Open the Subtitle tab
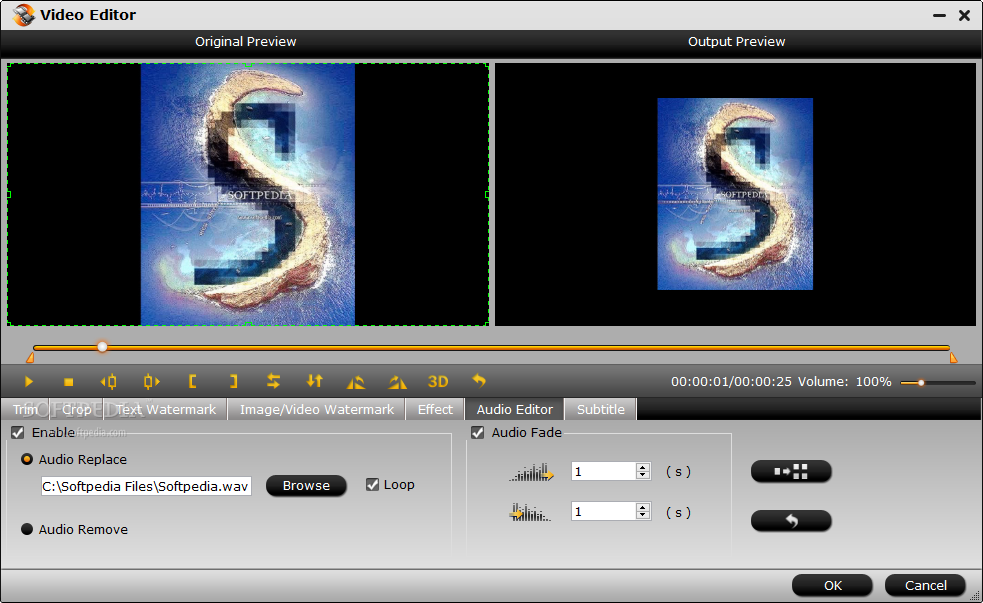Viewport: 983px width, 603px height. click(x=601, y=409)
